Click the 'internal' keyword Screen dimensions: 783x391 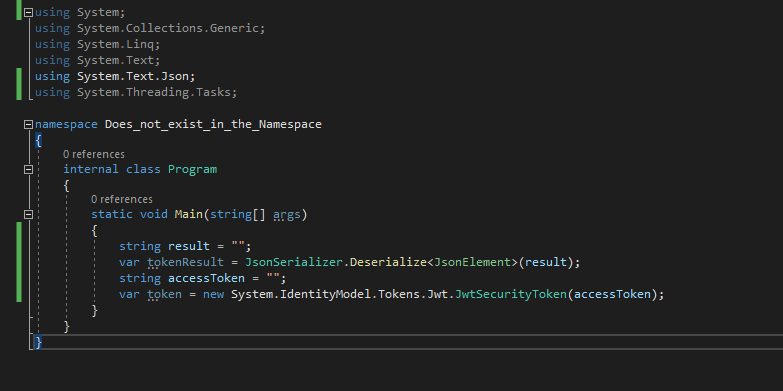[91, 169]
